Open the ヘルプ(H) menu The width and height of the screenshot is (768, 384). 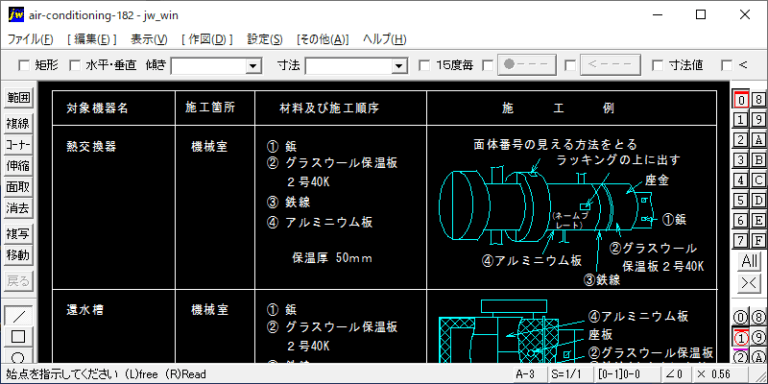(x=384, y=40)
